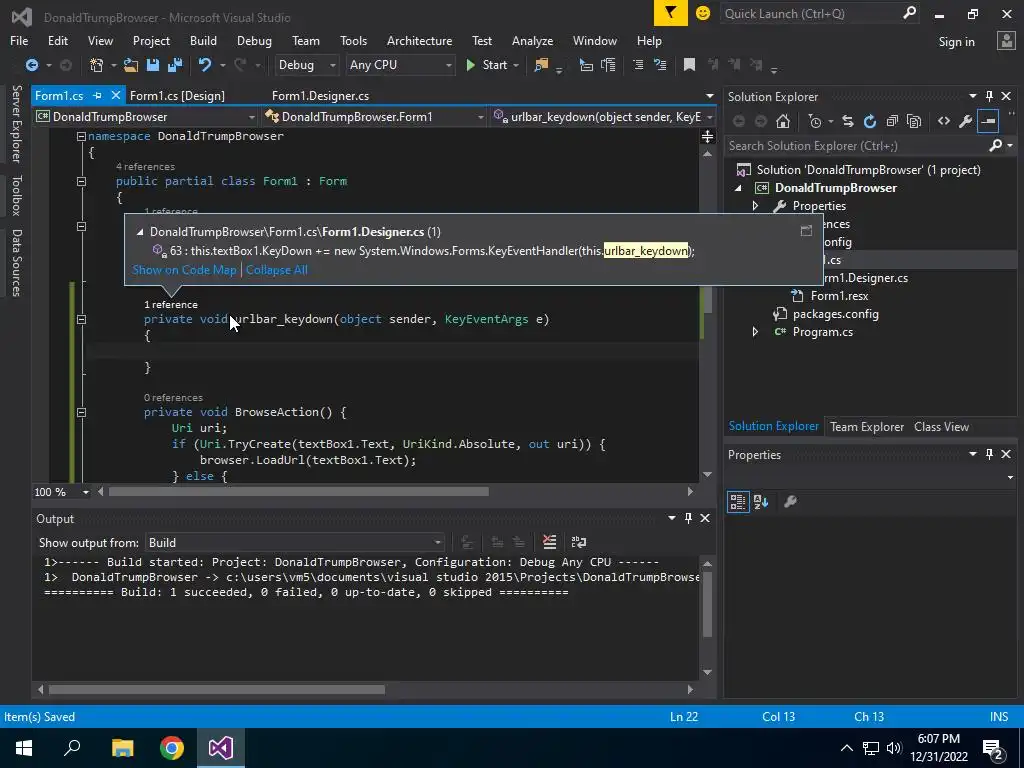Click View Code icon in Solution Explorer
1024x768 pixels.
click(944, 121)
